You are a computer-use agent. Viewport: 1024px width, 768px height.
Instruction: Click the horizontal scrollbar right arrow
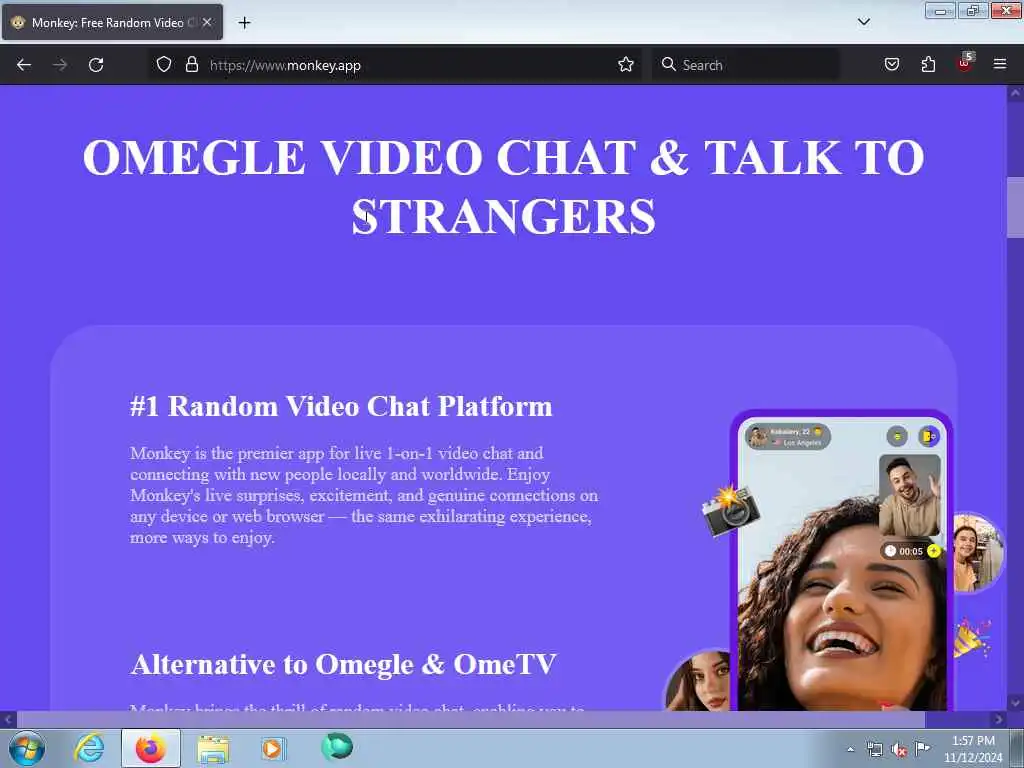click(999, 720)
